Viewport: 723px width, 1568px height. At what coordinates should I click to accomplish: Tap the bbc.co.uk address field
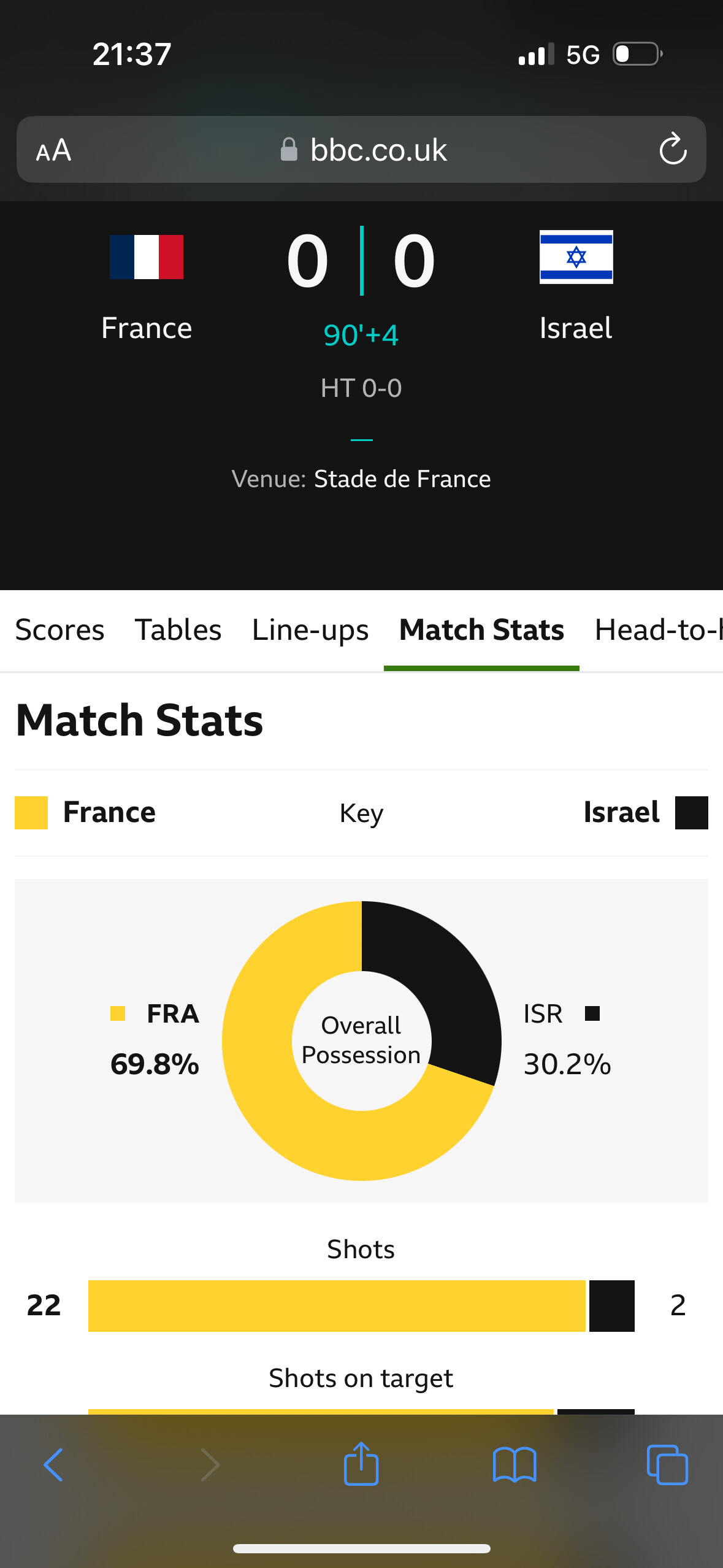click(x=378, y=150)
